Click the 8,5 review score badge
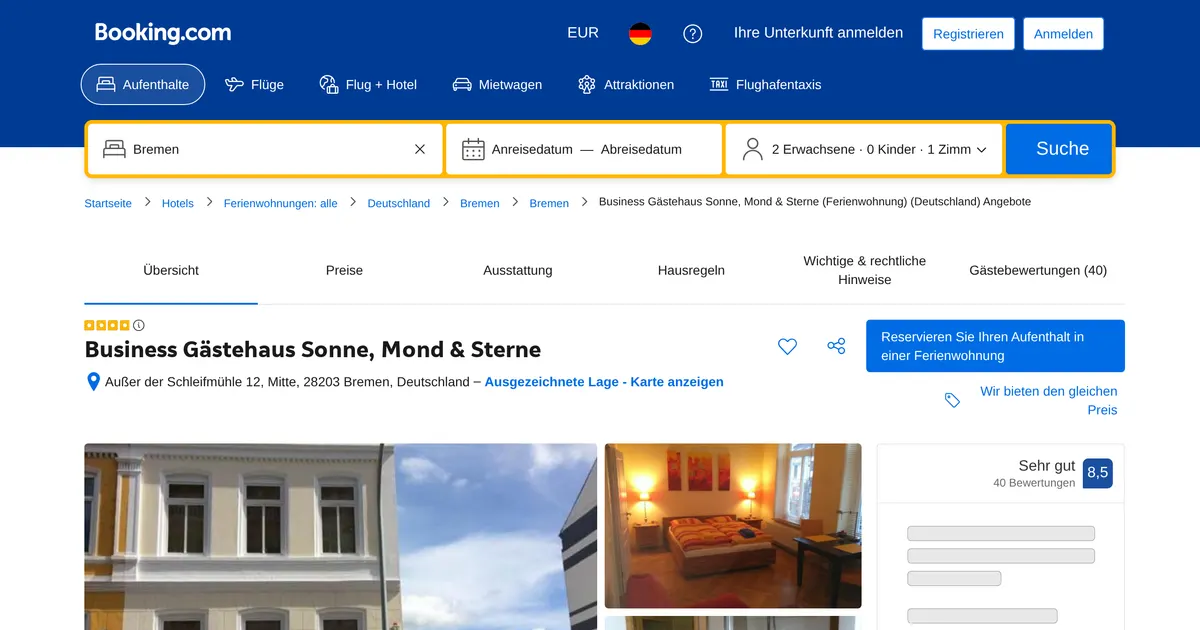The height and width of the screenshot is (630, 1200). coord(1097,473)
